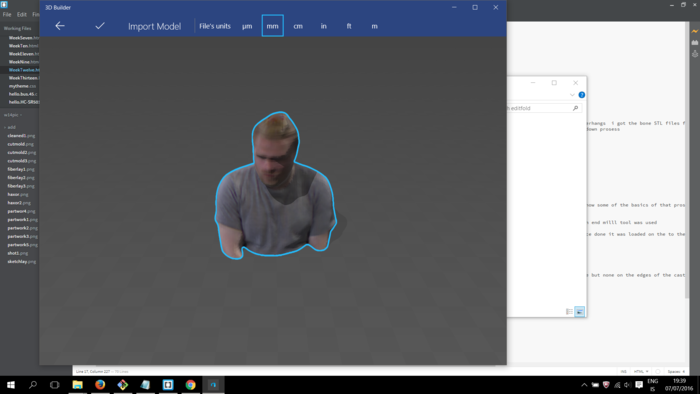Open the w14pic project dropdown
Screen dimensions: 700x394
pyautogui.click(x=13, y=115)
